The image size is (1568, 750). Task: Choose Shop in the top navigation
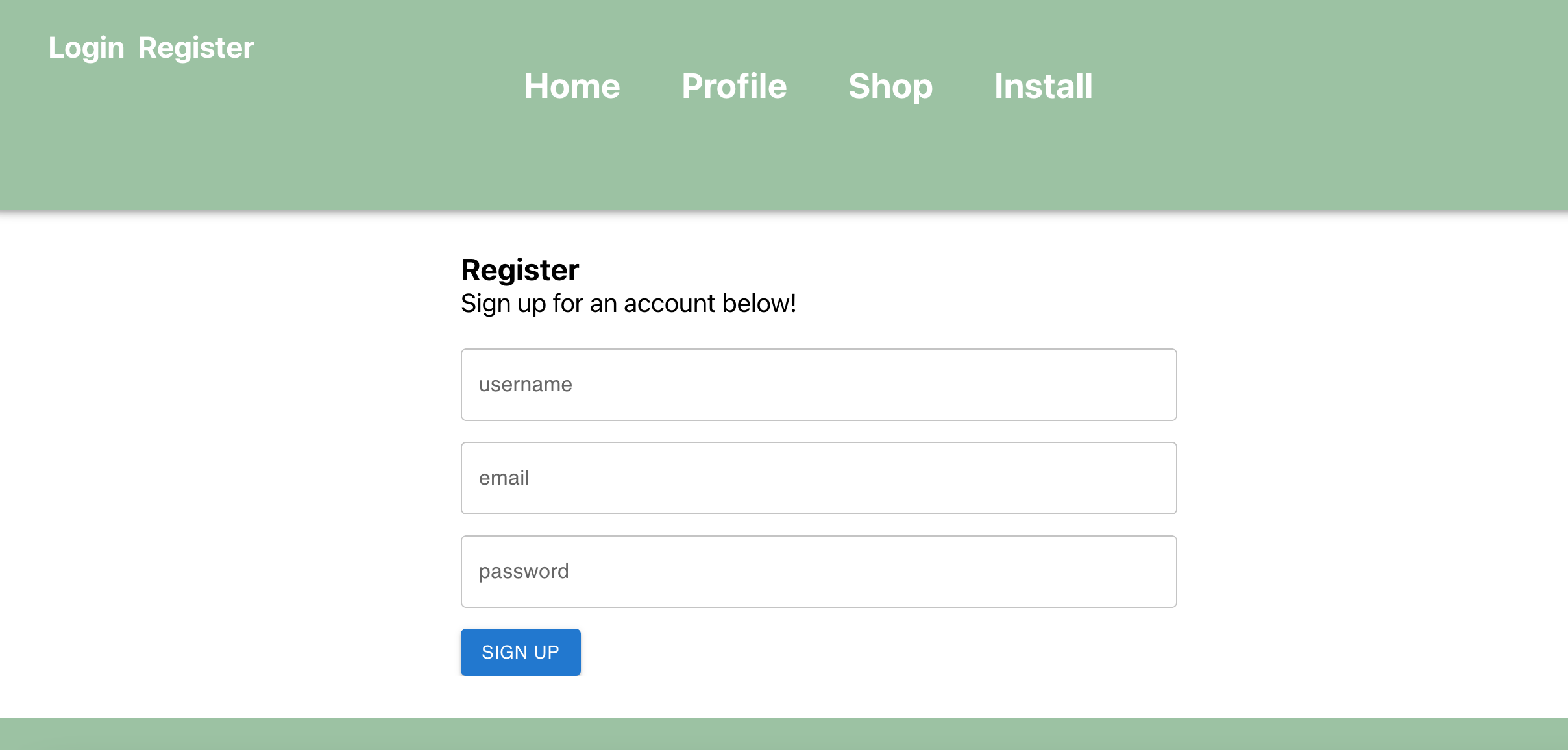(x=890, y=86)
